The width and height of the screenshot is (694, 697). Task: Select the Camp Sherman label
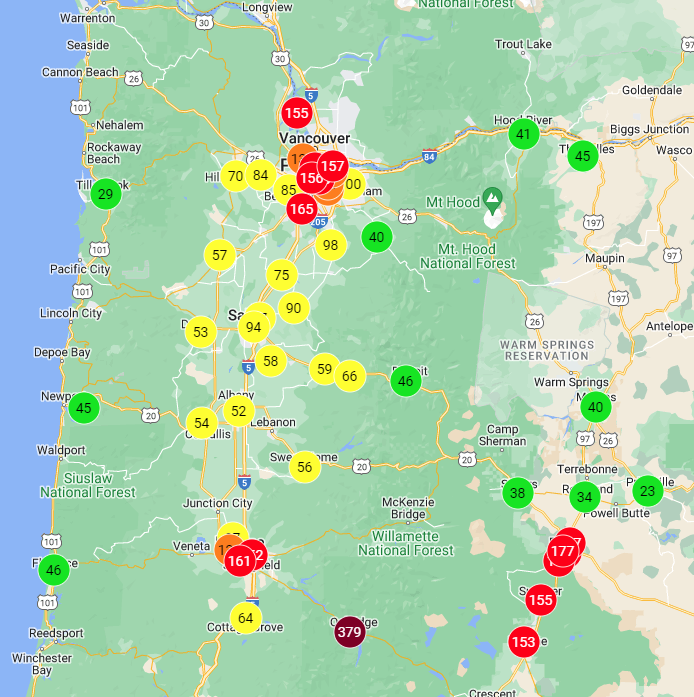[502, 435]
